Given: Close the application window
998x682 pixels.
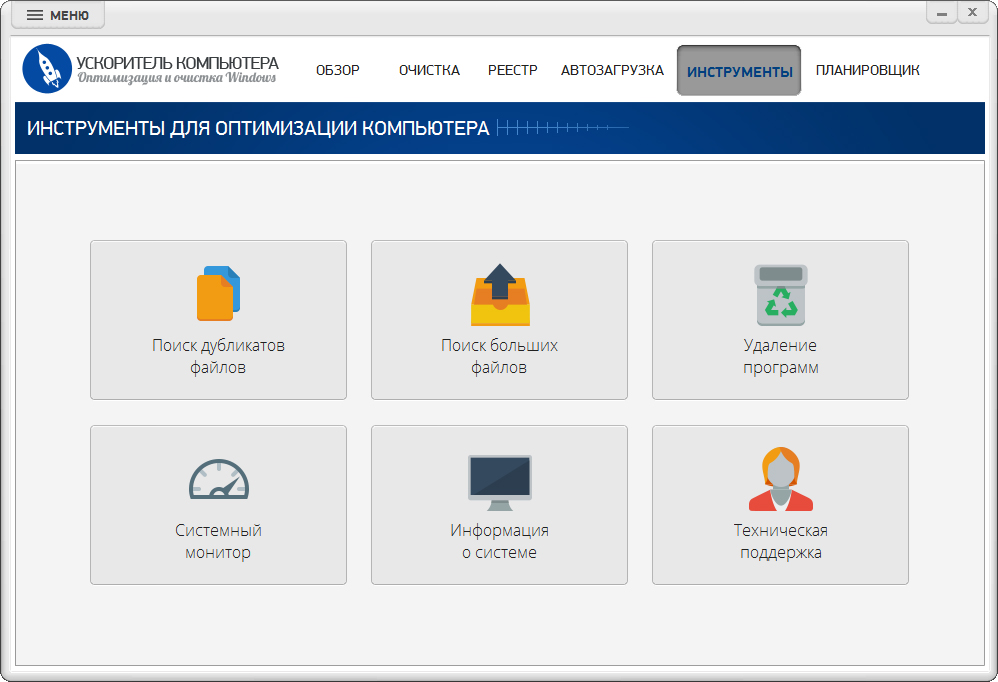Looking at the screenshot, I should pos(972,12).
